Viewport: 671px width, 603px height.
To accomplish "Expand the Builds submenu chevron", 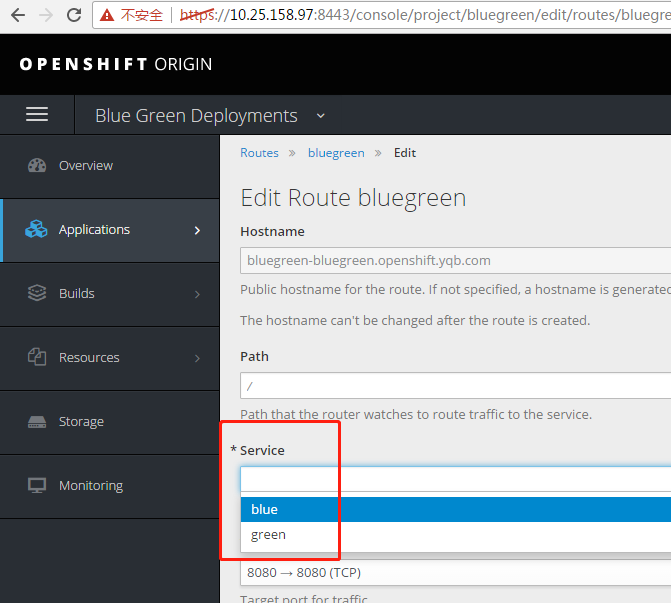I will [x=197, y=294].
